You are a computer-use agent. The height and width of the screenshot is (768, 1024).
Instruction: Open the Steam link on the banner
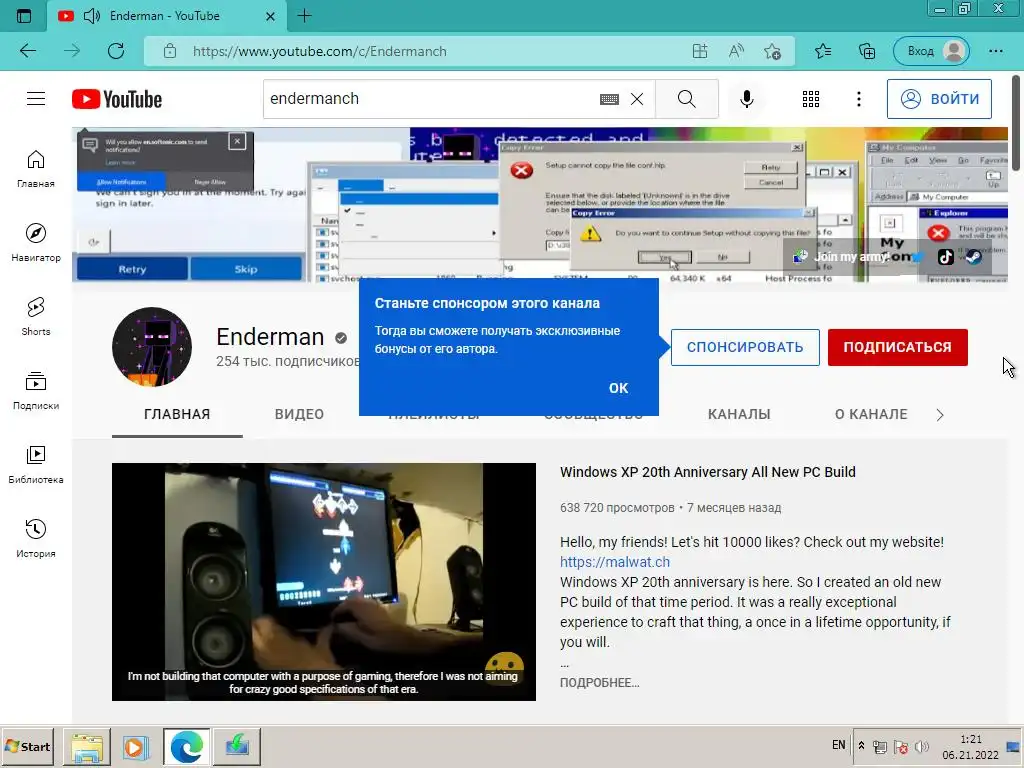[973, 257]
